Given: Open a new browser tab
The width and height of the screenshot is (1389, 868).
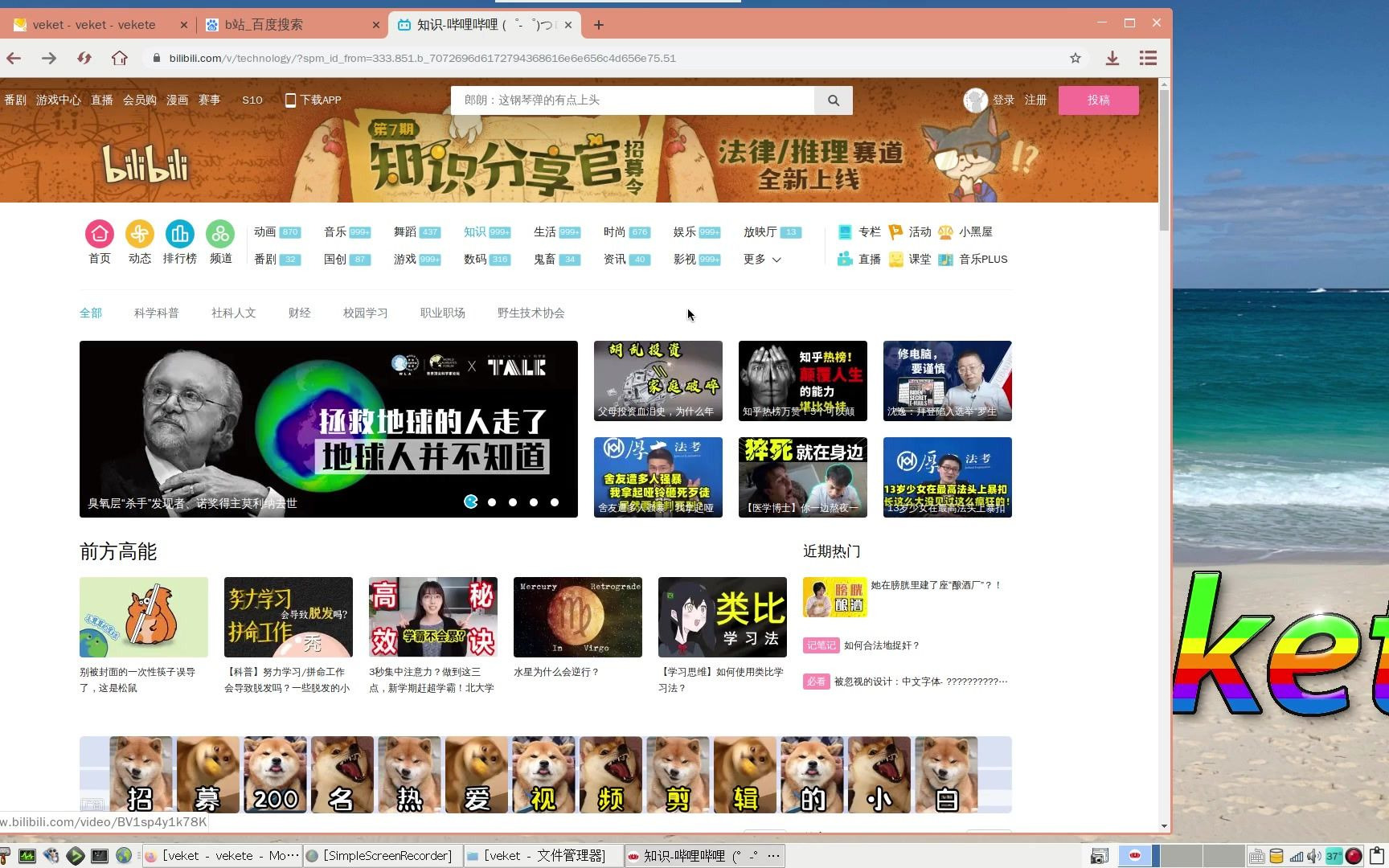Looking at the screenshot, I should point(599,25).
